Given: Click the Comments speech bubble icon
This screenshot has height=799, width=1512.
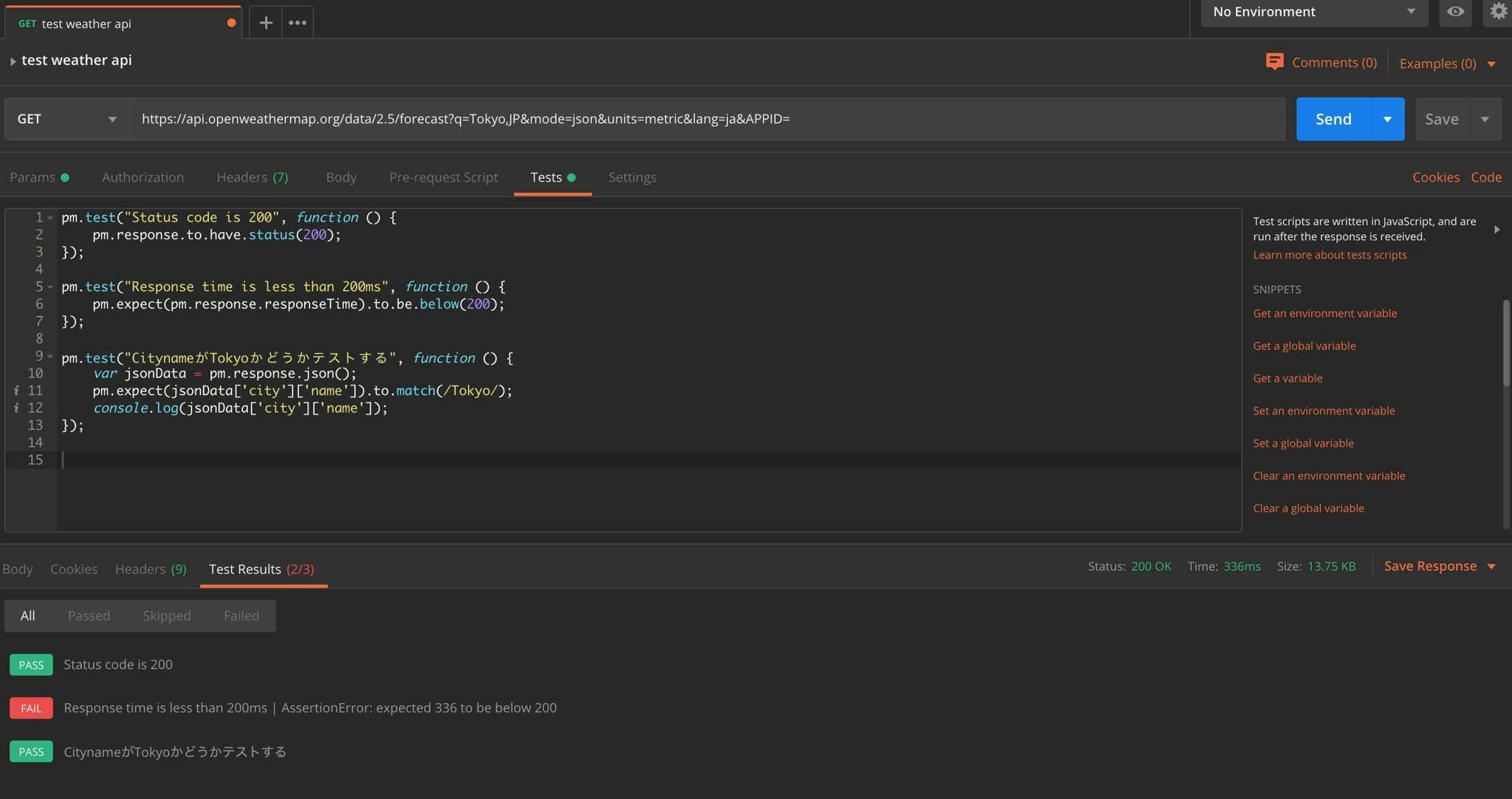Looking at the screenshot, I should [1274, 62].
